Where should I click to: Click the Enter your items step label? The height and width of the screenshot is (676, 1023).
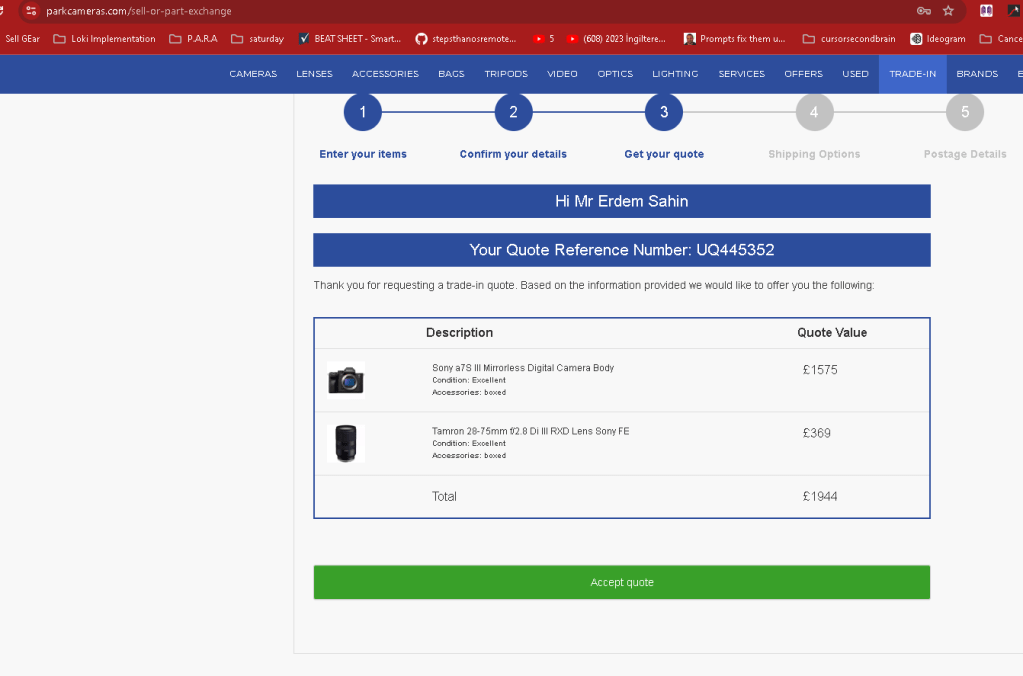click(363, 154)
